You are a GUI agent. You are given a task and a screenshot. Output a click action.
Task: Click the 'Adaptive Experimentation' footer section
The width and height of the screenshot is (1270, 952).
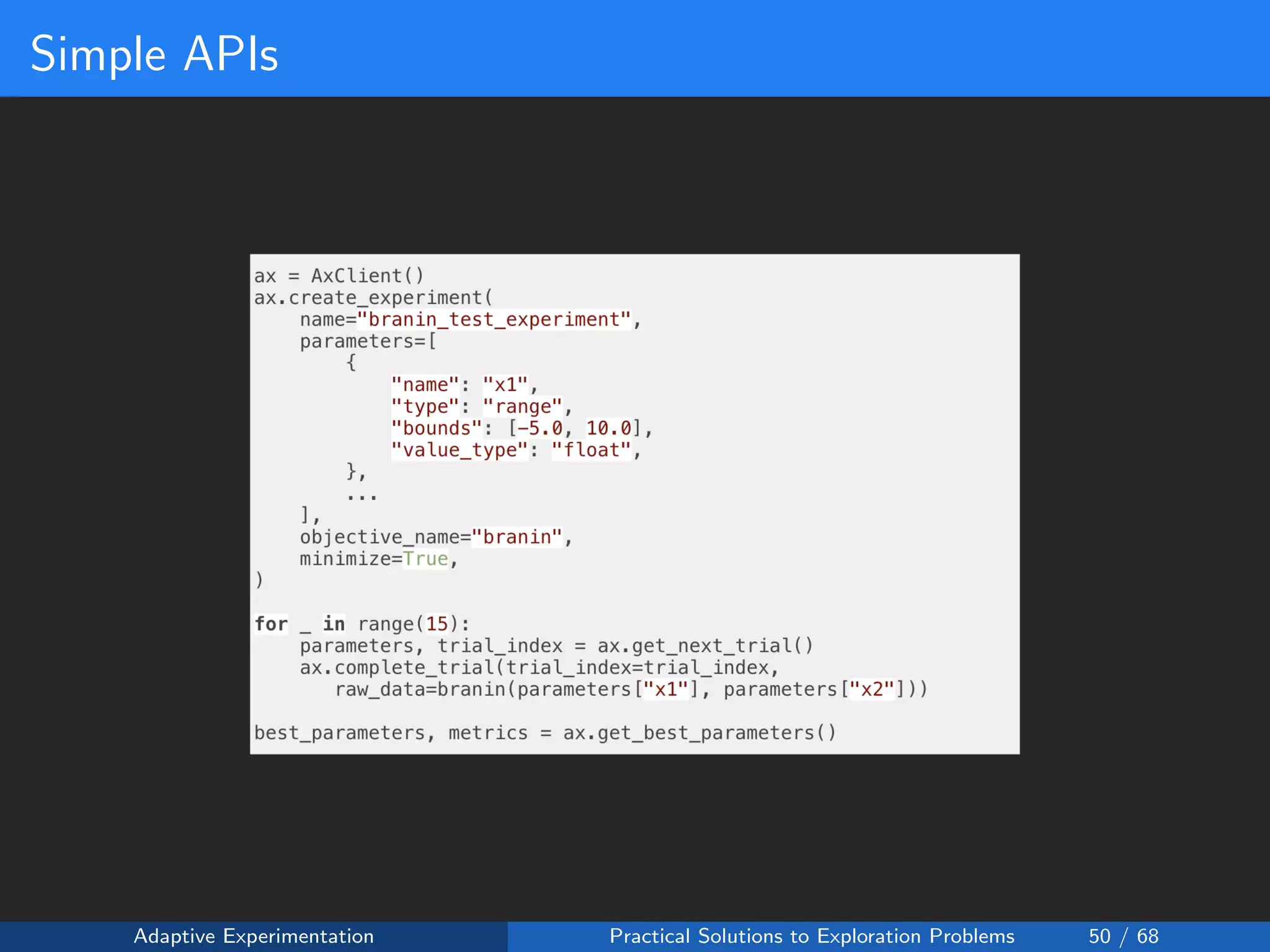click(x=254, y=936)
